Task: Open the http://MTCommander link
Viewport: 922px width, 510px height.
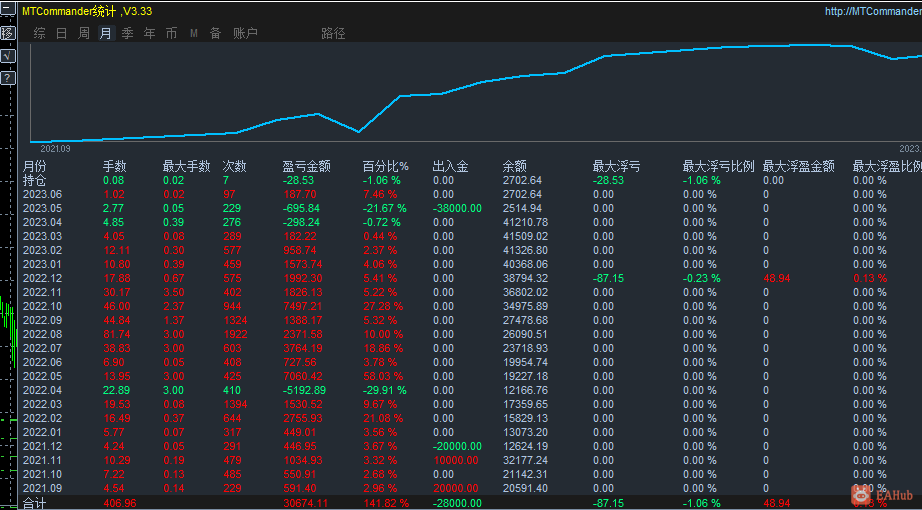Action: tap(873, 11)
